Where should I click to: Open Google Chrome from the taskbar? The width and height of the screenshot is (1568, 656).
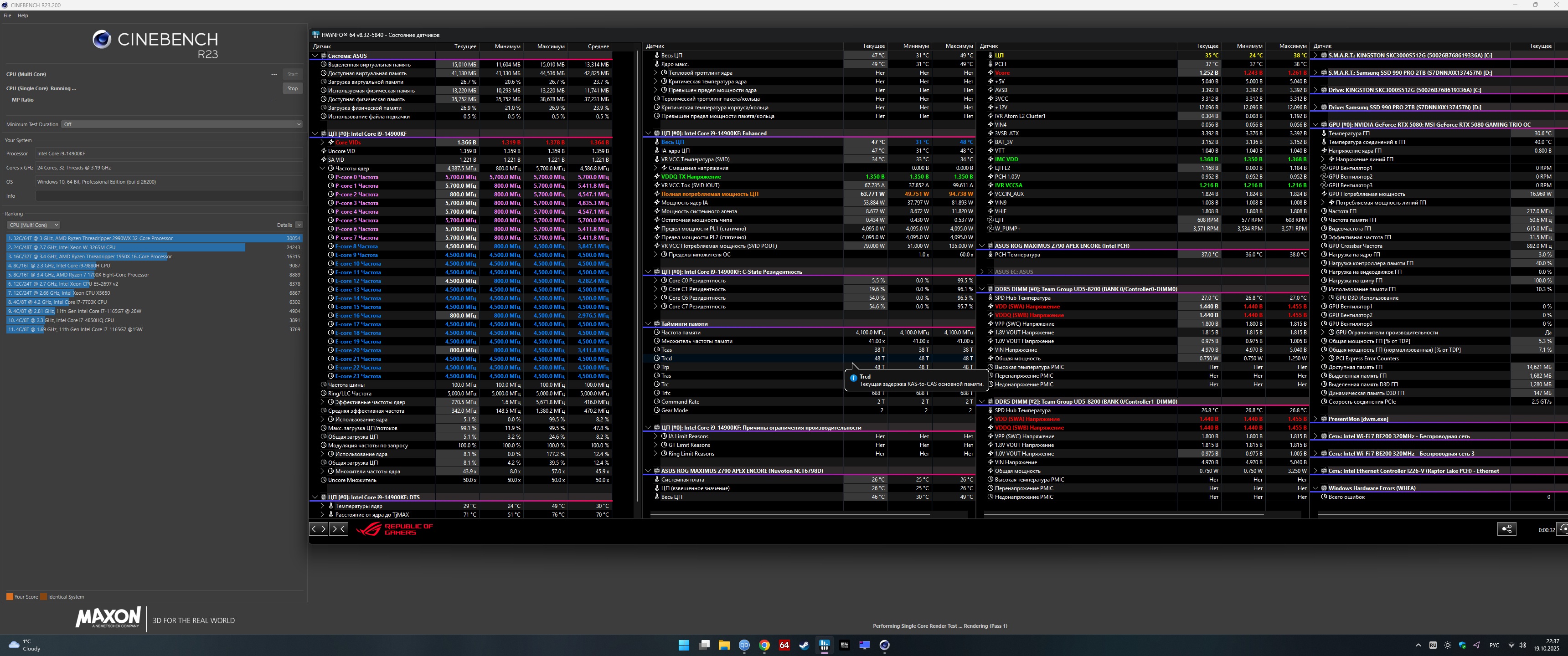764,645
